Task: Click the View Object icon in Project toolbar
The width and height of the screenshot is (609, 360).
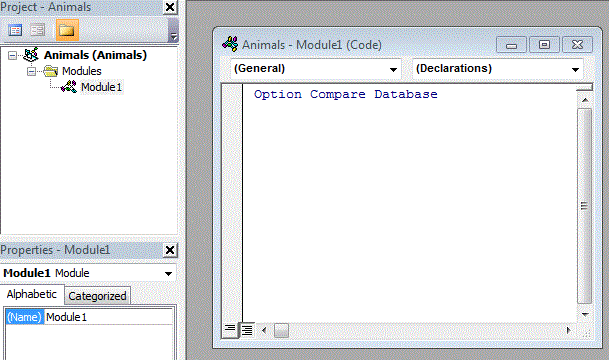Action: [38, 30]
